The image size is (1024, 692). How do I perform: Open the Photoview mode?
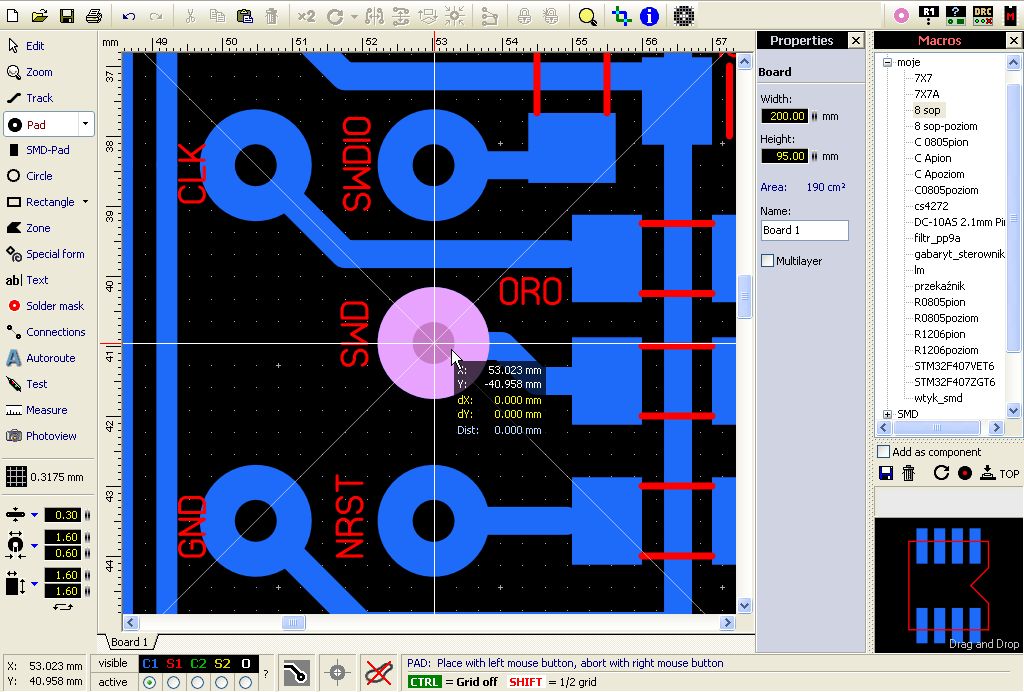click(50, 436)
